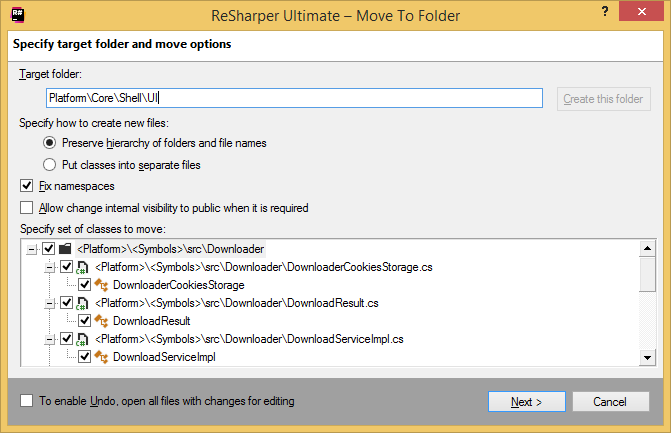The width and height of the screenshot is (671, 433).
Task: Click the DownloaderCookiesStorage class icon
Action: (x=101, y=285)
